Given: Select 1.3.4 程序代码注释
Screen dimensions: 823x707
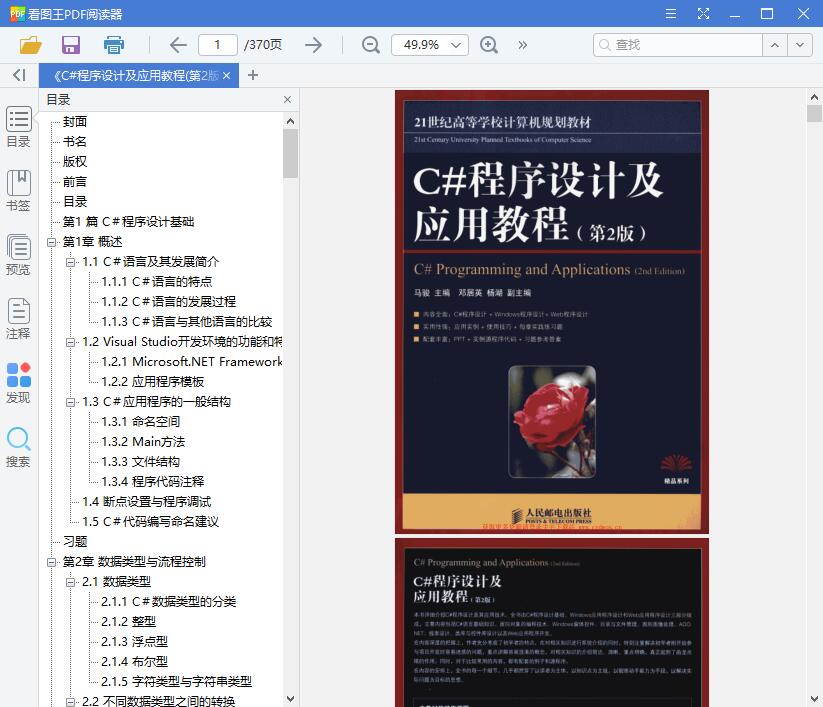Looking at the screenshot, I should 153,482.
